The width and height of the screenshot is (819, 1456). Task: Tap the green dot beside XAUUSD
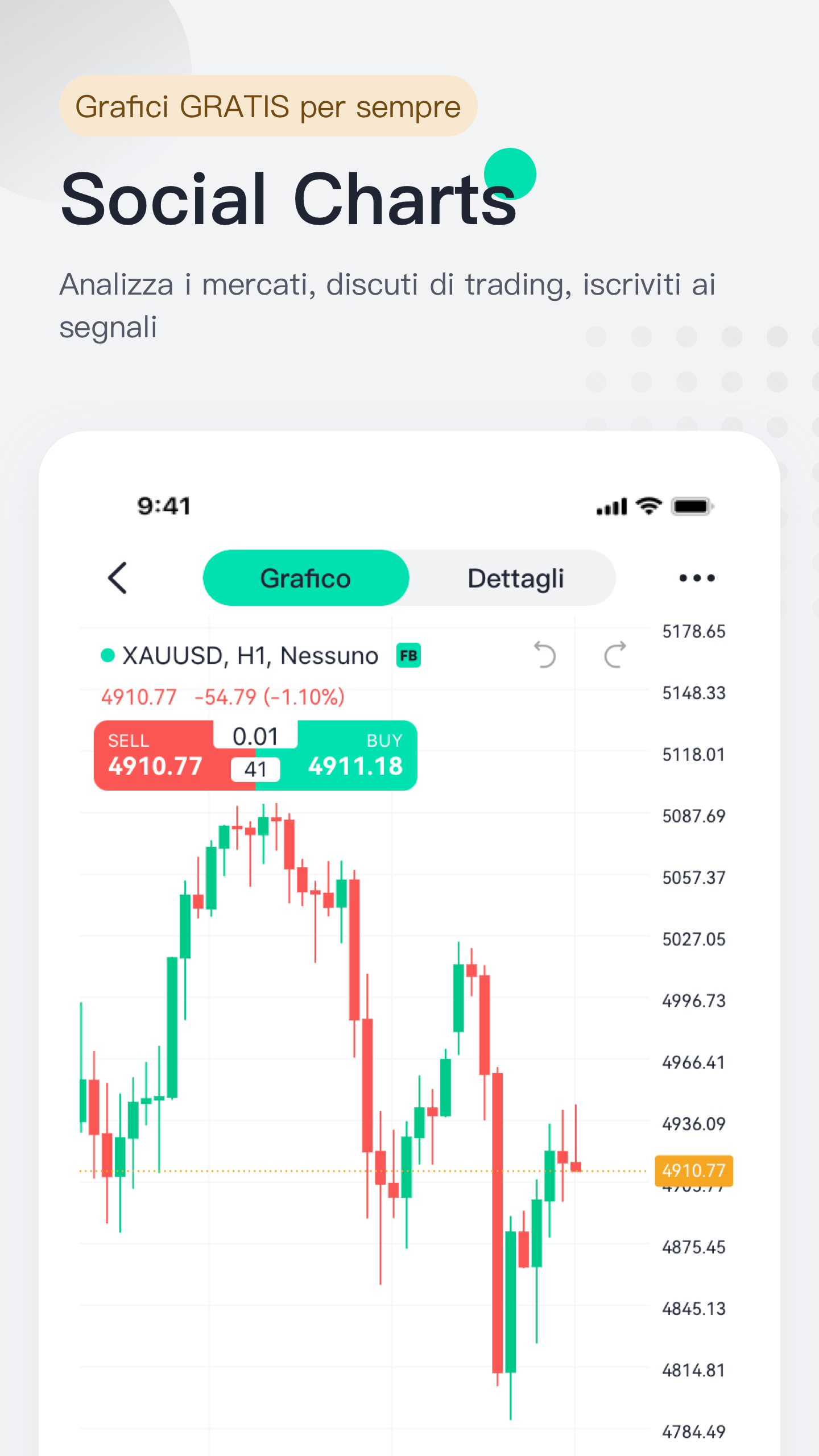(x=107, y=656)
